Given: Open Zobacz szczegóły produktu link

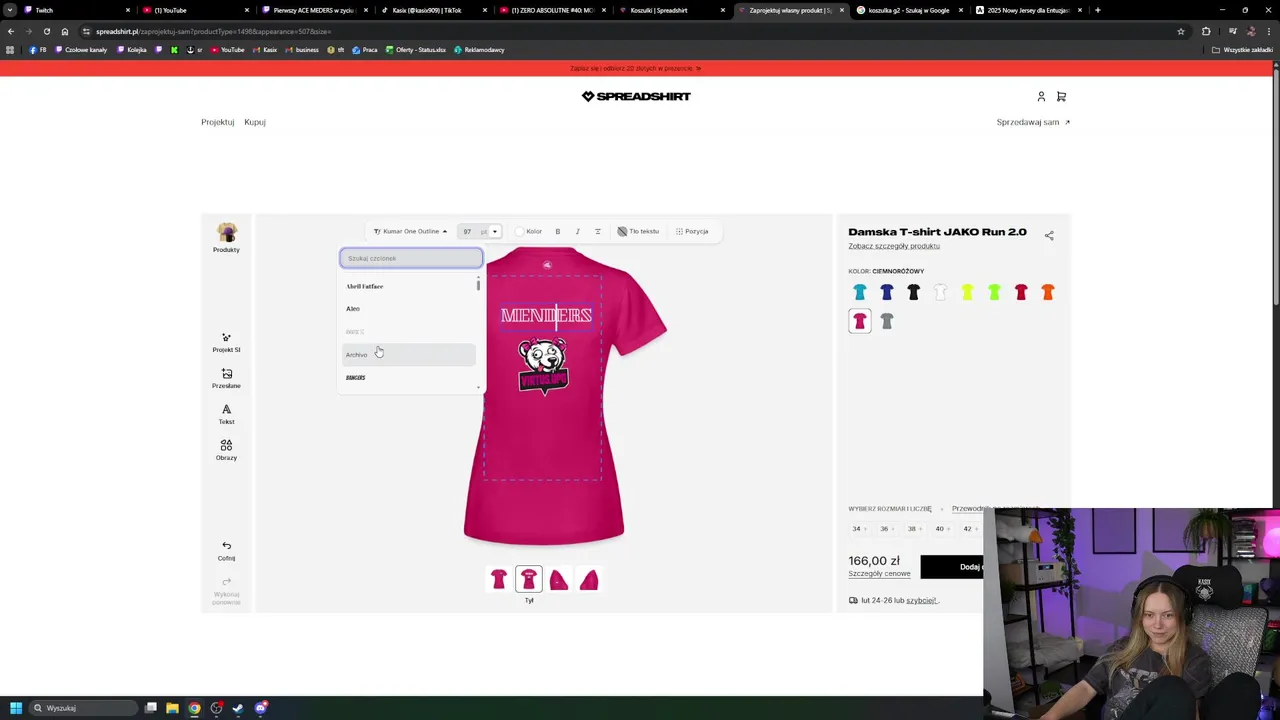Looking at the screenshot, I should pyautogui.click(x=894, y=246).
